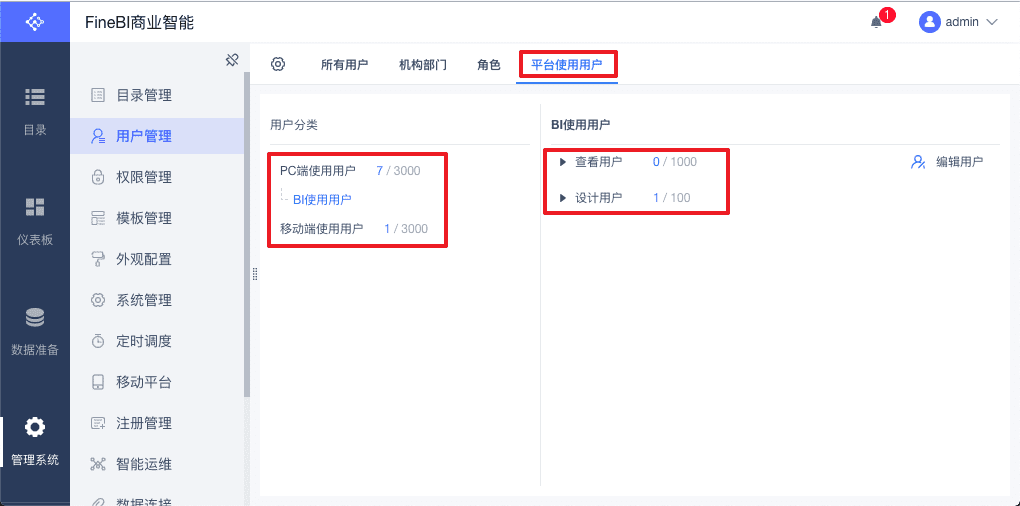Expand the 查看用户 triangle
Screen dimensions: 1020x506
click(x=563, y=162)
